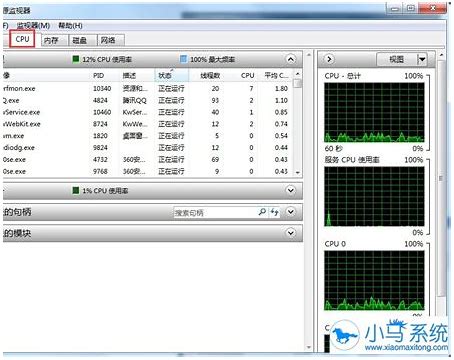Select the process with PID 4732

tap(148, 159)
